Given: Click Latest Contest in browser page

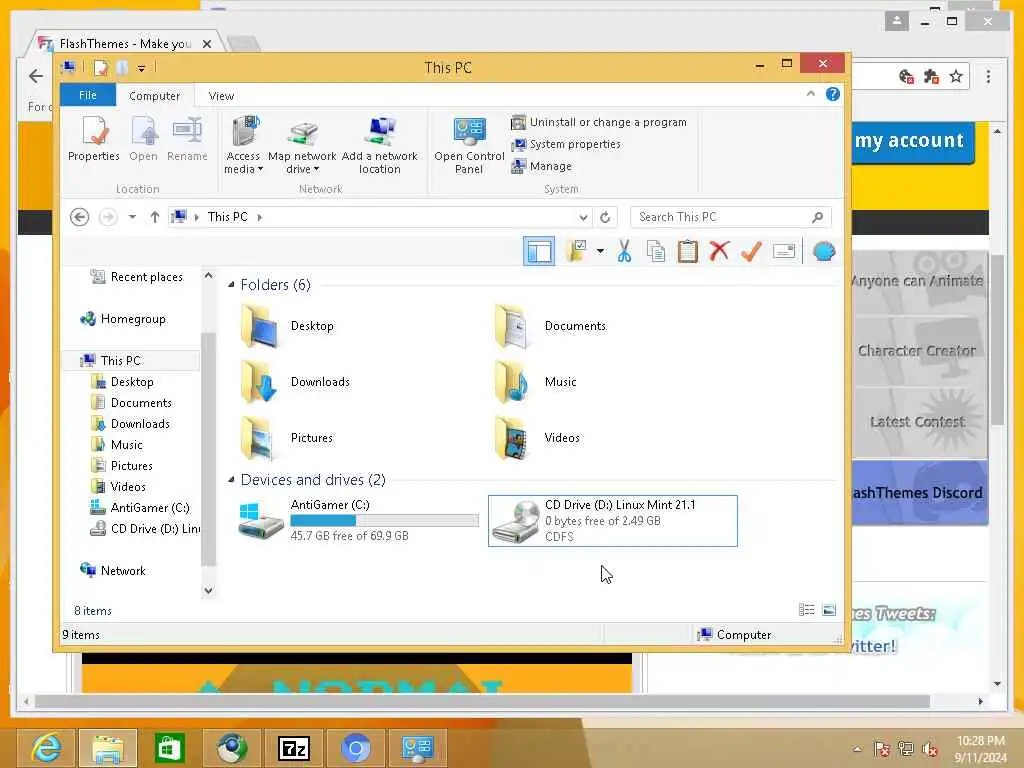Looking at the screenshot, I should coord(918,422).
